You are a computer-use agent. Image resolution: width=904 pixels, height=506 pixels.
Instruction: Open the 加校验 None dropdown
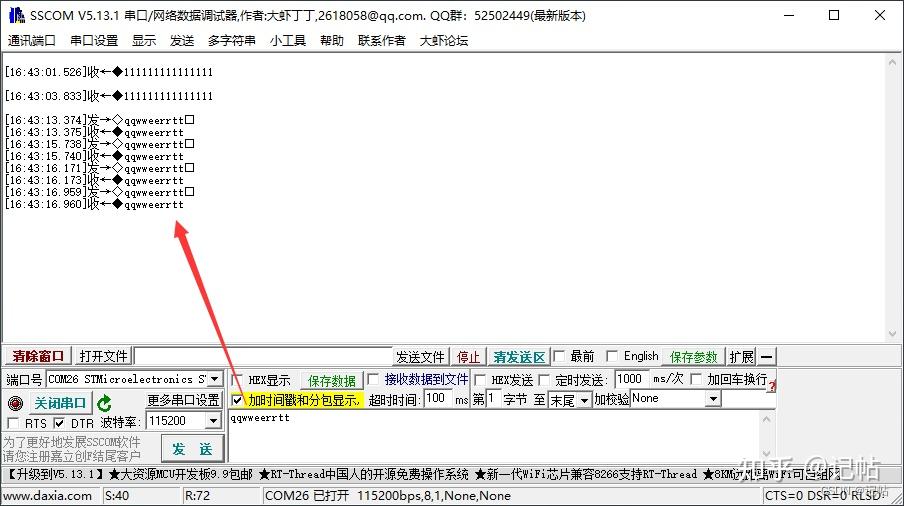point(713,399)
